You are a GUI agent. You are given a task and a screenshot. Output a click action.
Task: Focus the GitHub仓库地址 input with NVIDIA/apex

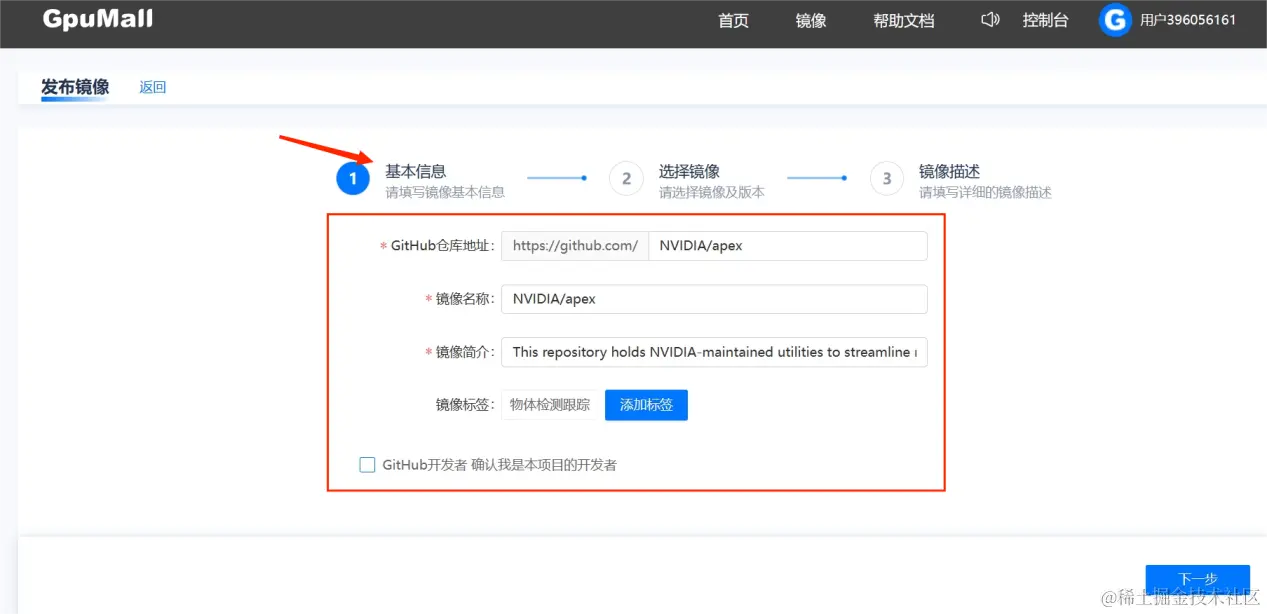tap(788, 245)
